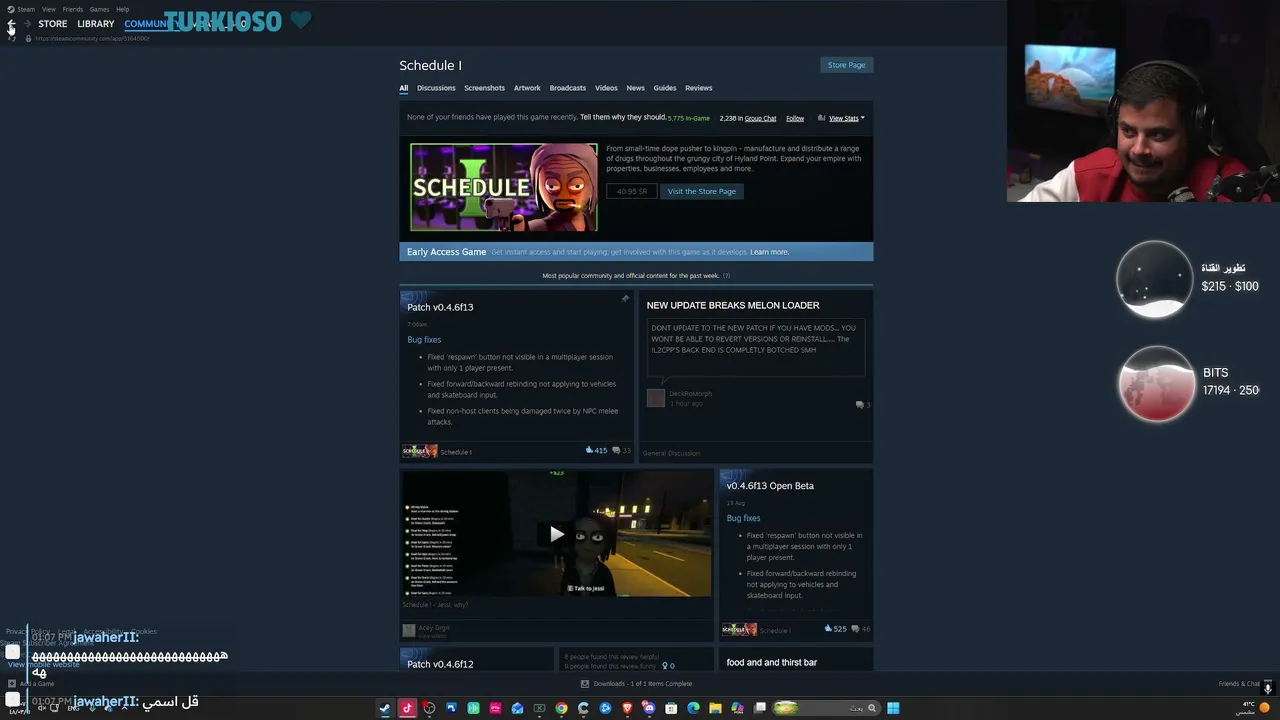Select the All tab
This screenshot has width=1280, height=720.
click(404, 88)
